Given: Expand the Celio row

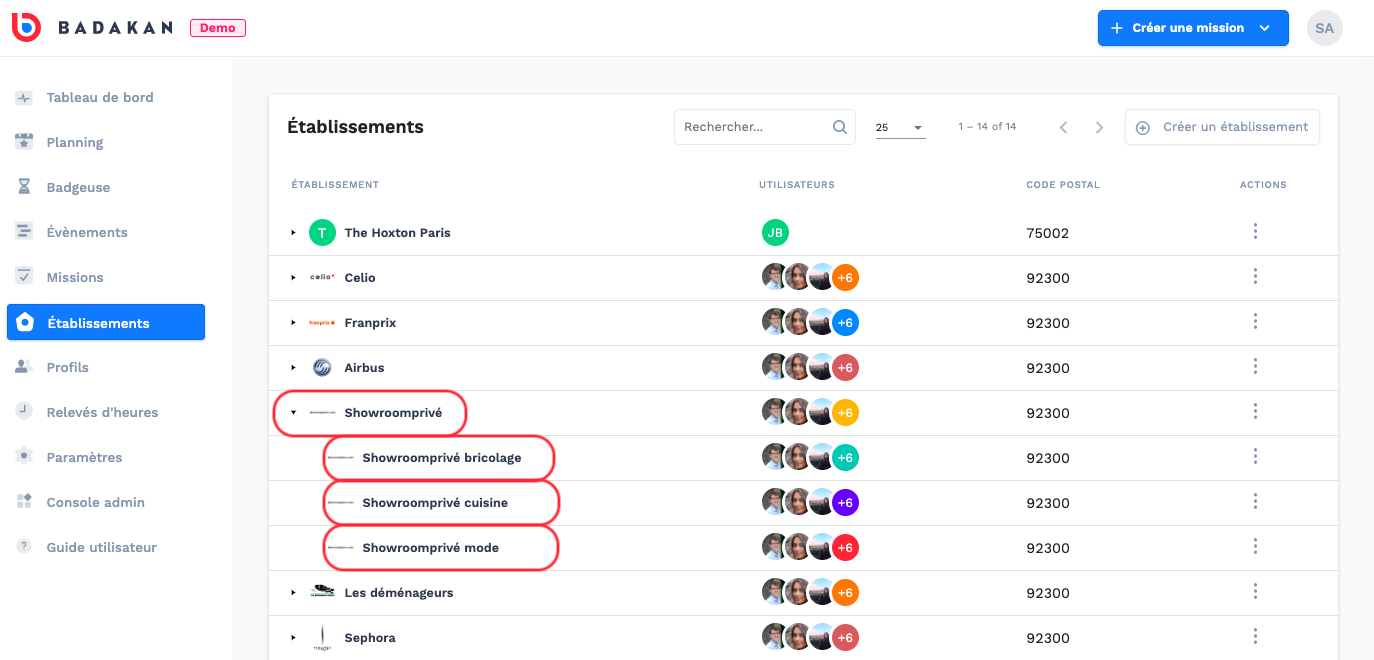Looking at the screenshot, I should click(293, 278).
